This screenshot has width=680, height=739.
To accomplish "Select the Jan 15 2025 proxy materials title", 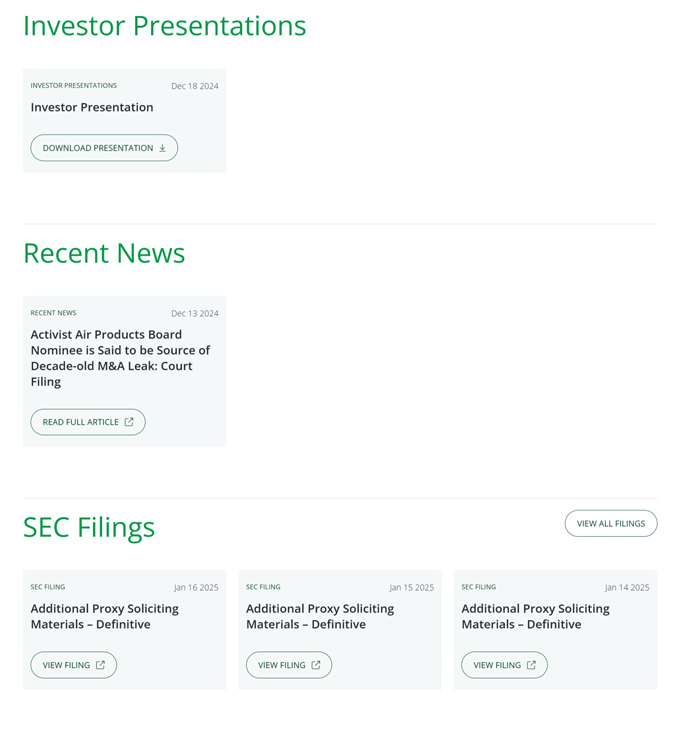I will [x=320, y=616].
